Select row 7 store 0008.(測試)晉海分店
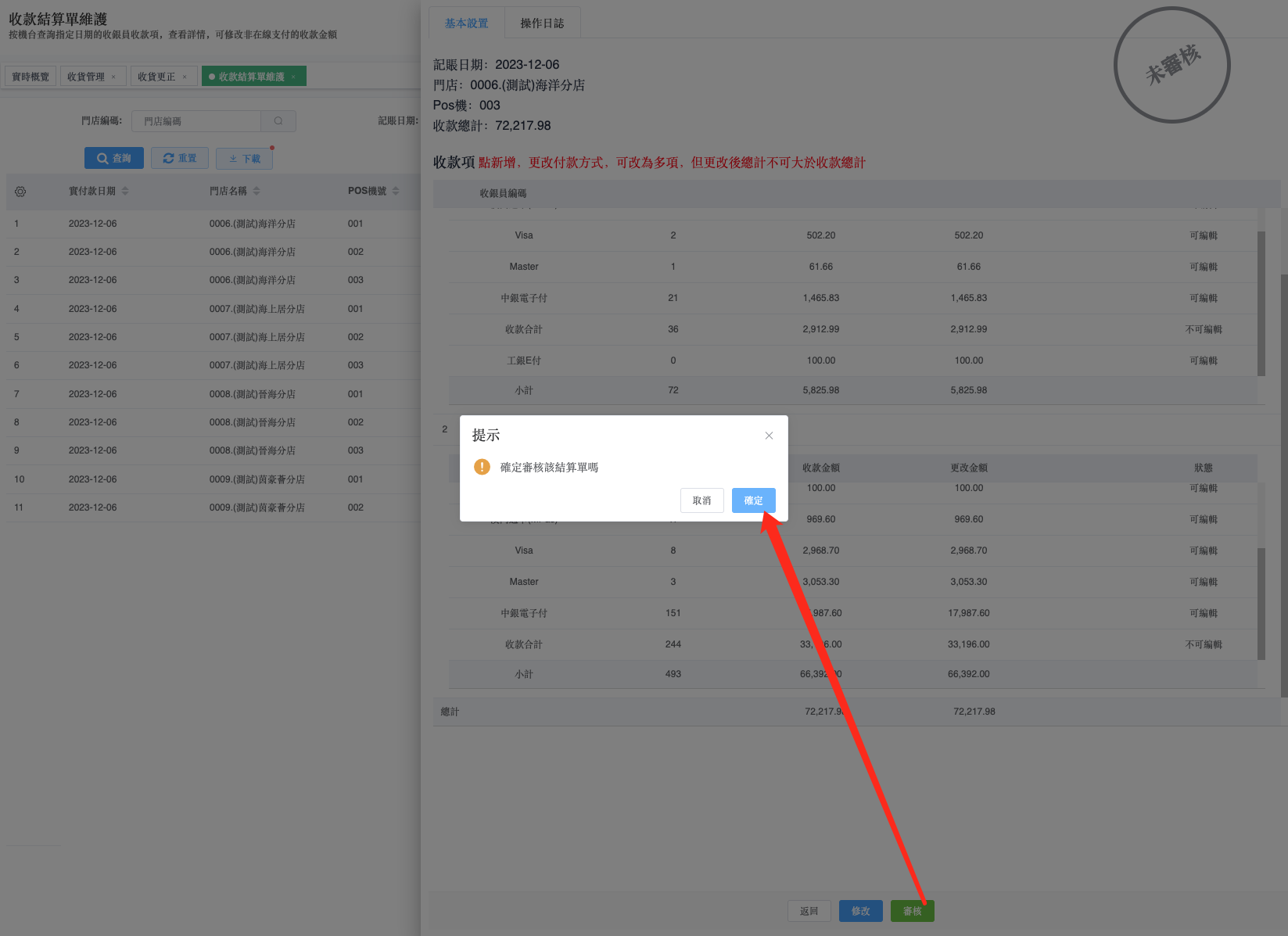Screen dimensions: 1288x936 tap(253, 394)
